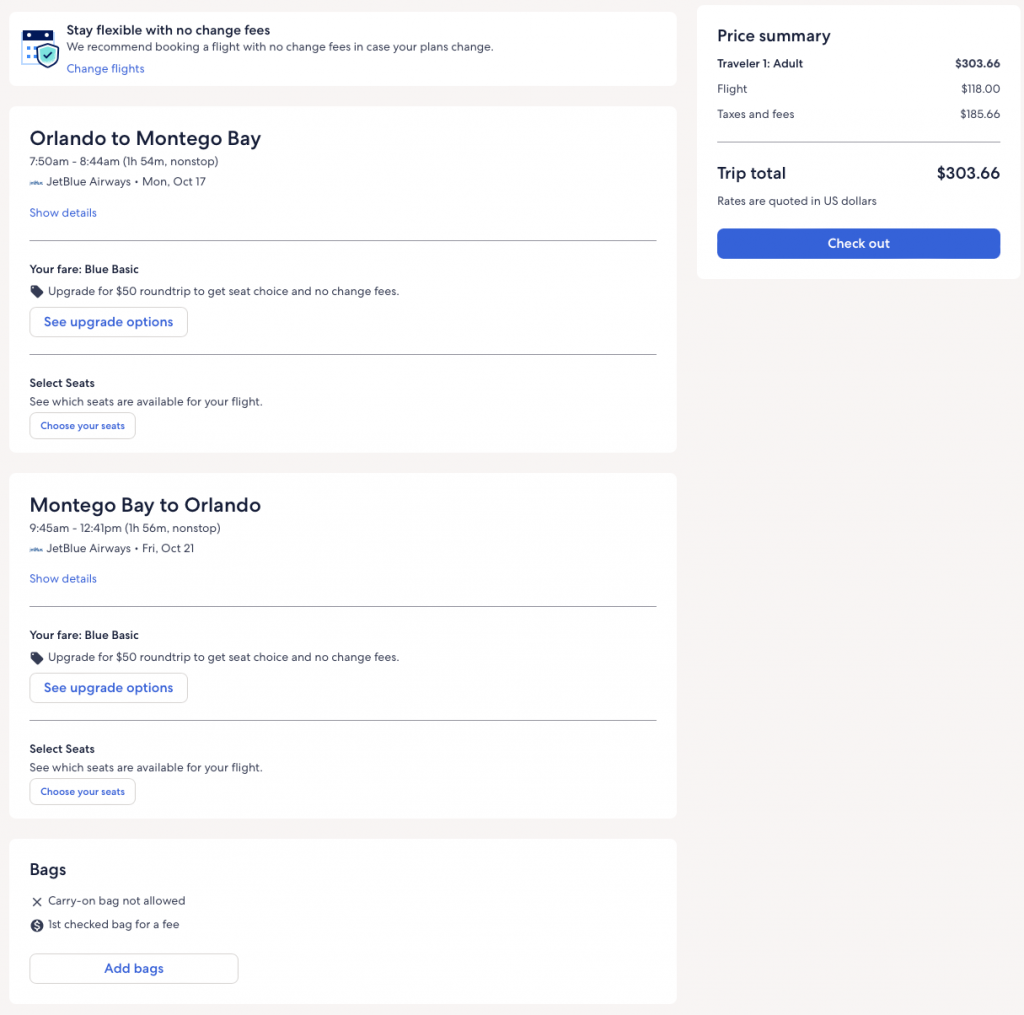Proceed with the Check out button
This screenshot has width=1024, height=1015.
click(858, 244)
